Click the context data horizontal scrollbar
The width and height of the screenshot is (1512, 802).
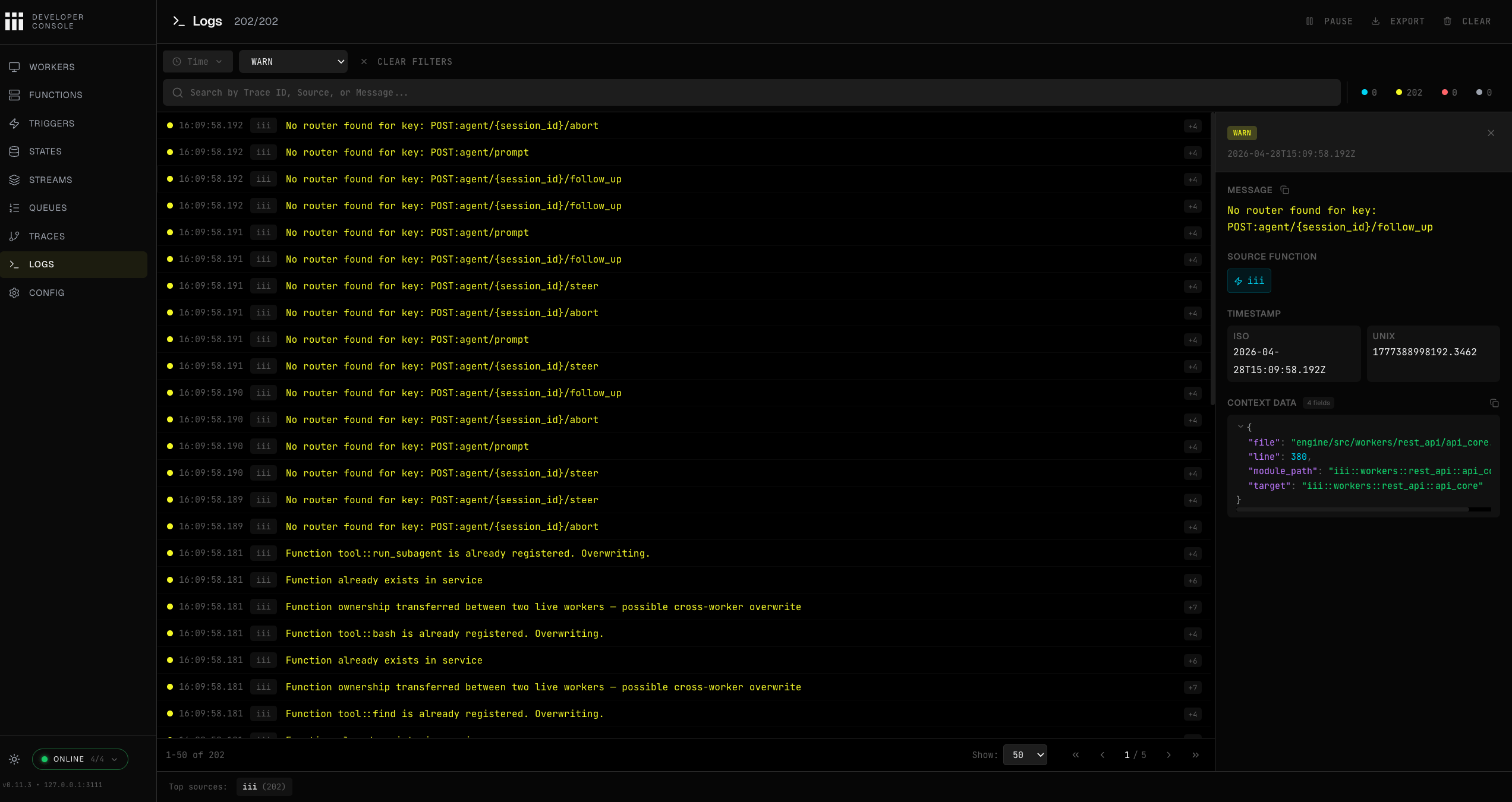(1353, 510)
